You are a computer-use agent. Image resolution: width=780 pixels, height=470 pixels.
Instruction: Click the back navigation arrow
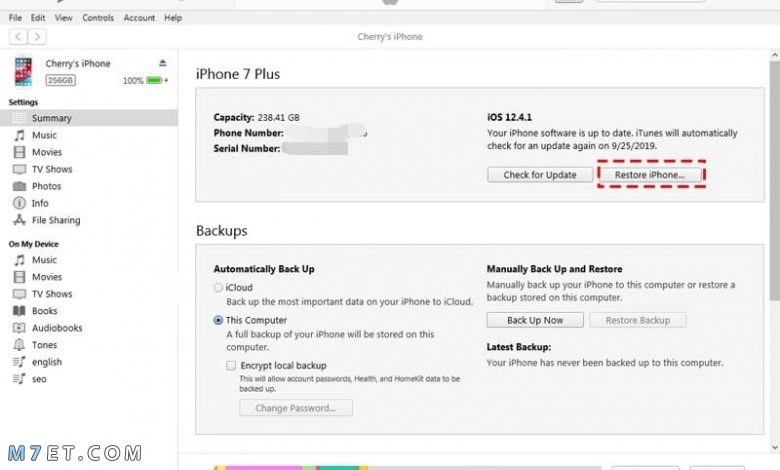coord(18,37)
